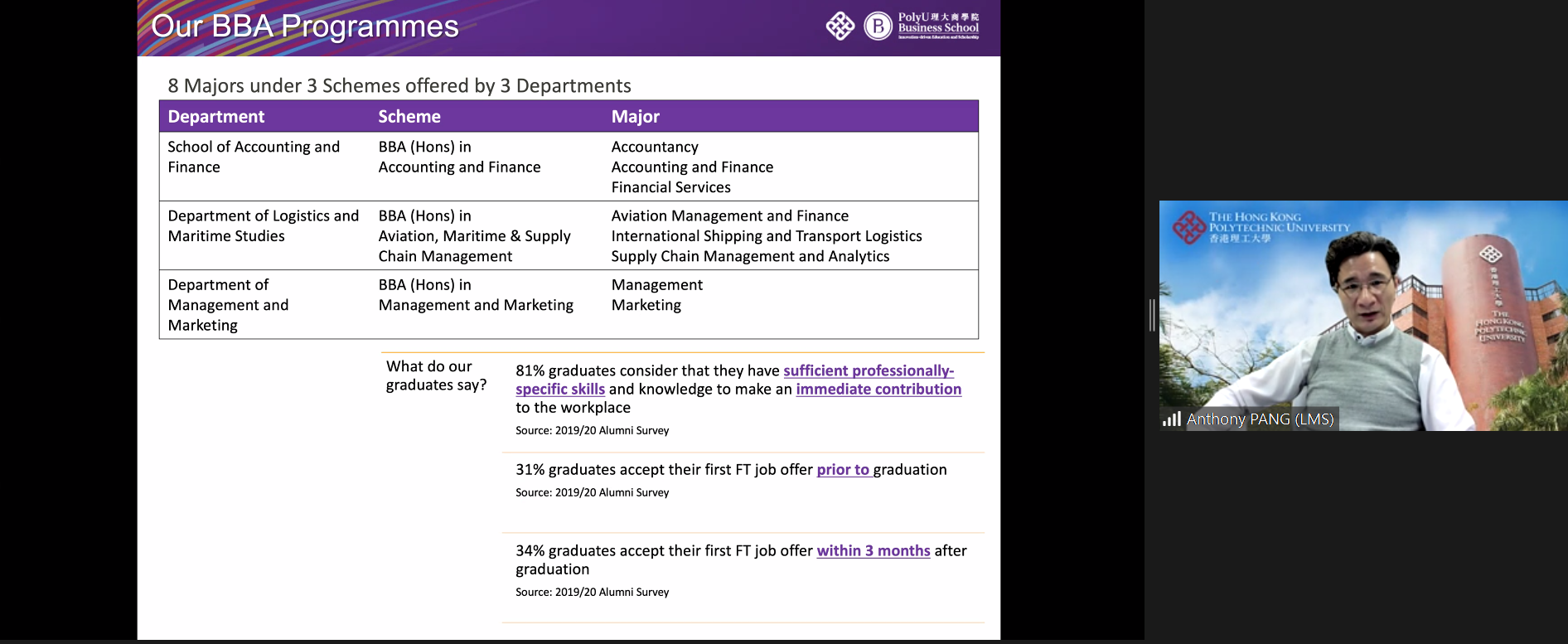Click 'Supply Chain Management and Analytics' text

(750, 256)
